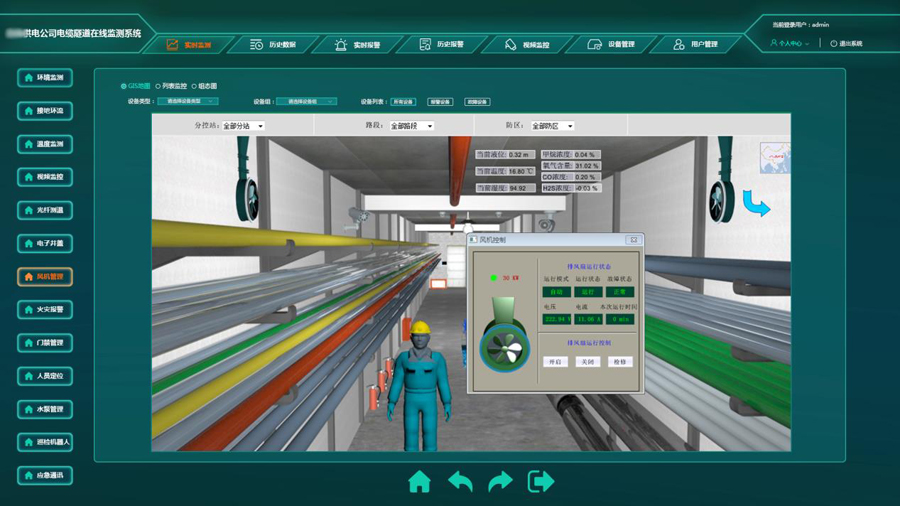Click the home icon in bottom navigation
This screenshot has width=900, height=506.
tap(419, 482)
